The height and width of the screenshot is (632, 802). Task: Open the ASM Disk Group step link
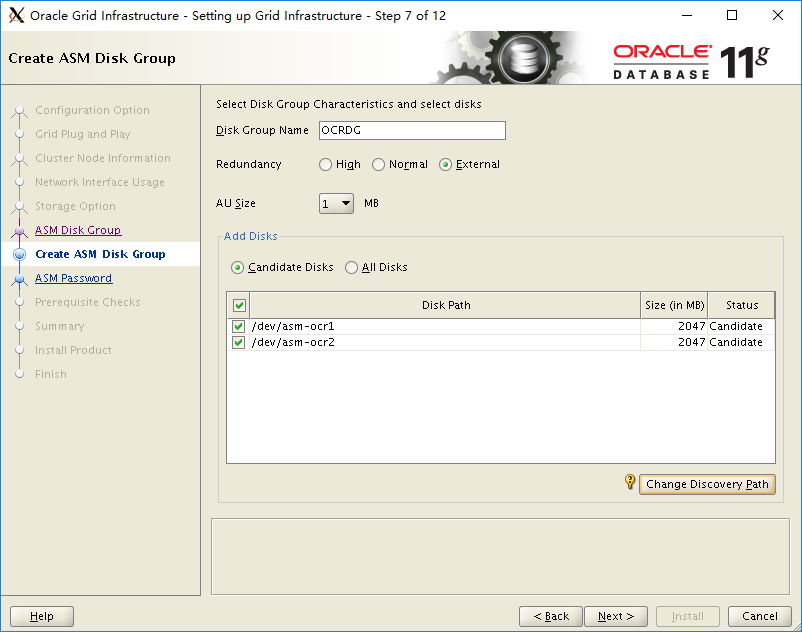[78, 230]
